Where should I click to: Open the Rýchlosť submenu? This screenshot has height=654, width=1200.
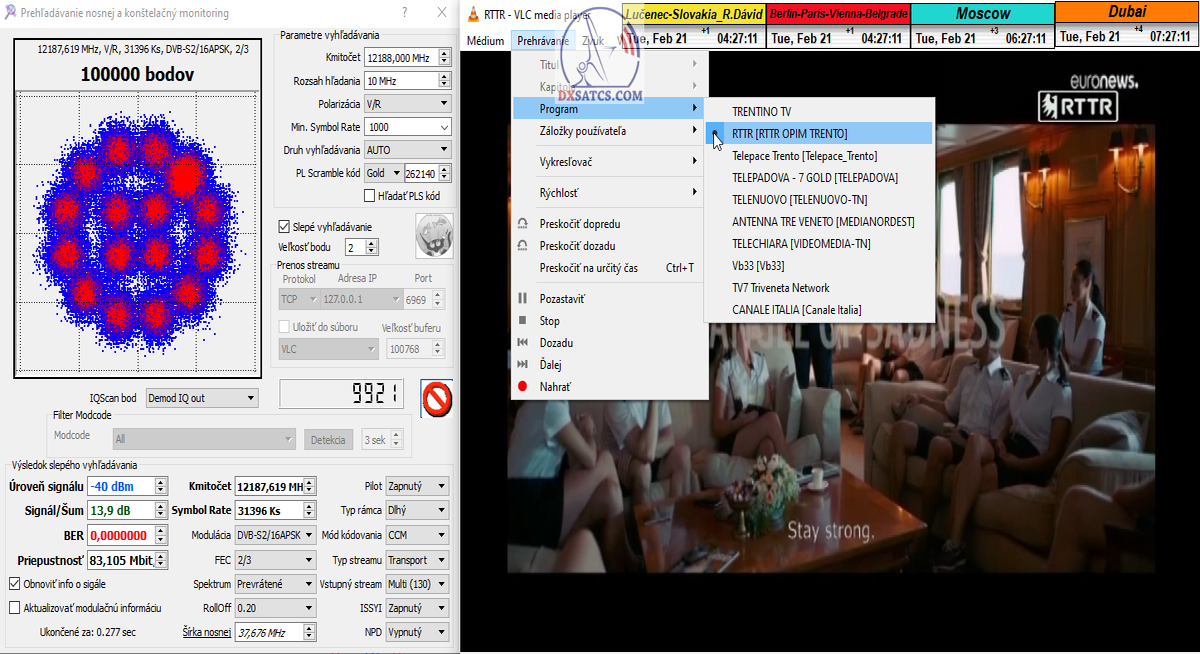pyautogui.click(x=559, y=193)
